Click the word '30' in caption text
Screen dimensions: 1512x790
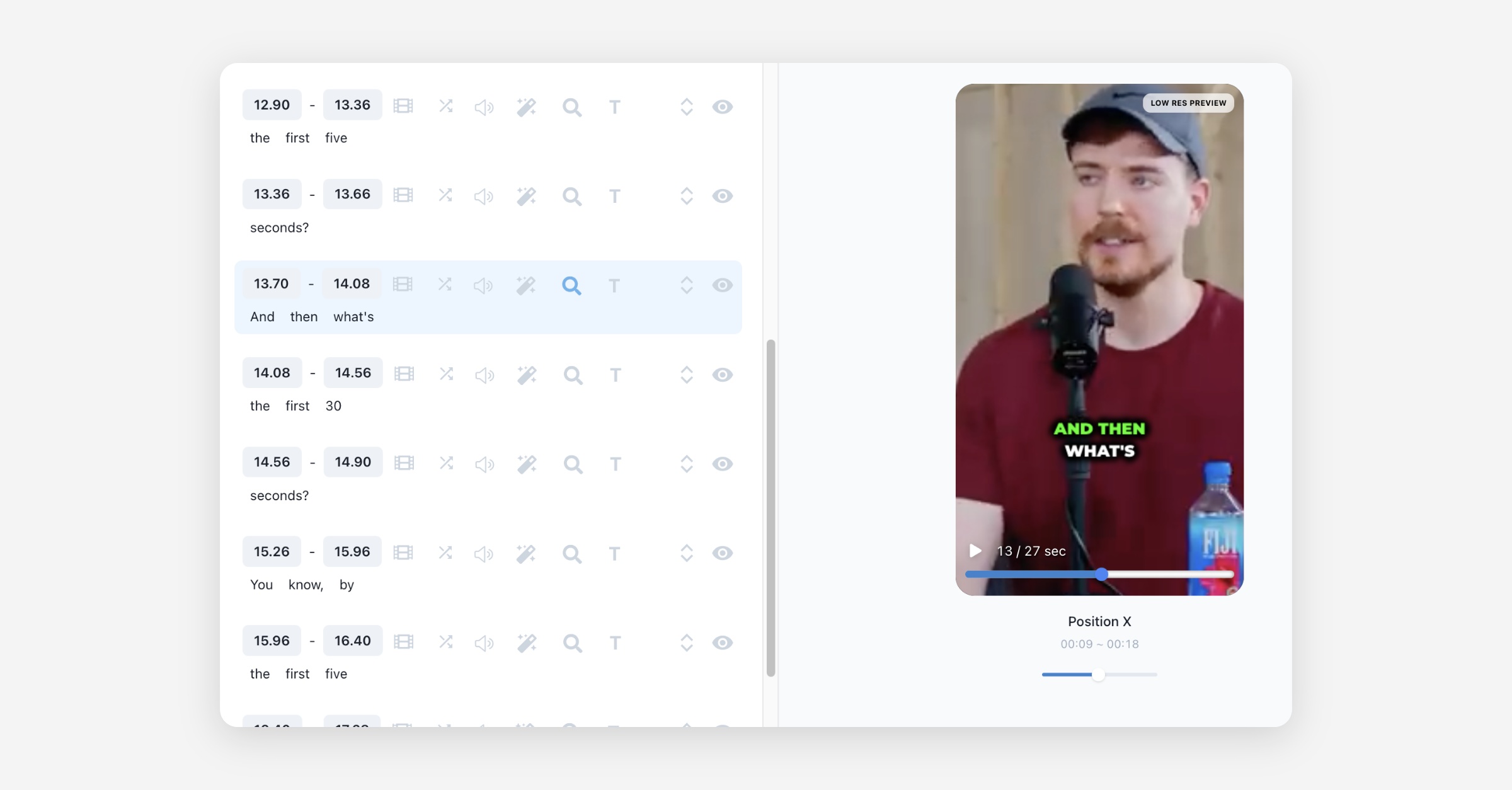(x=333, y=406)
